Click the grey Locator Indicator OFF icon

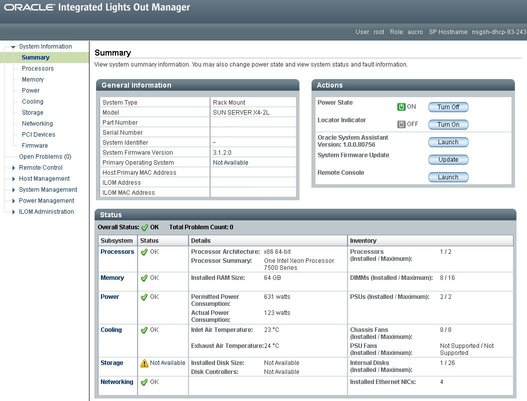401,124
